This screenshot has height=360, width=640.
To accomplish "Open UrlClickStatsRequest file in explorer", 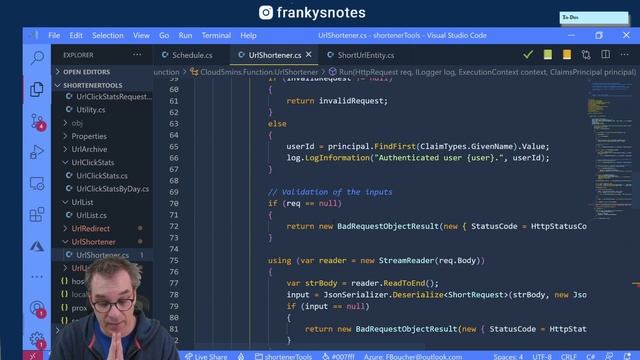I will click(x=102, y=97).
